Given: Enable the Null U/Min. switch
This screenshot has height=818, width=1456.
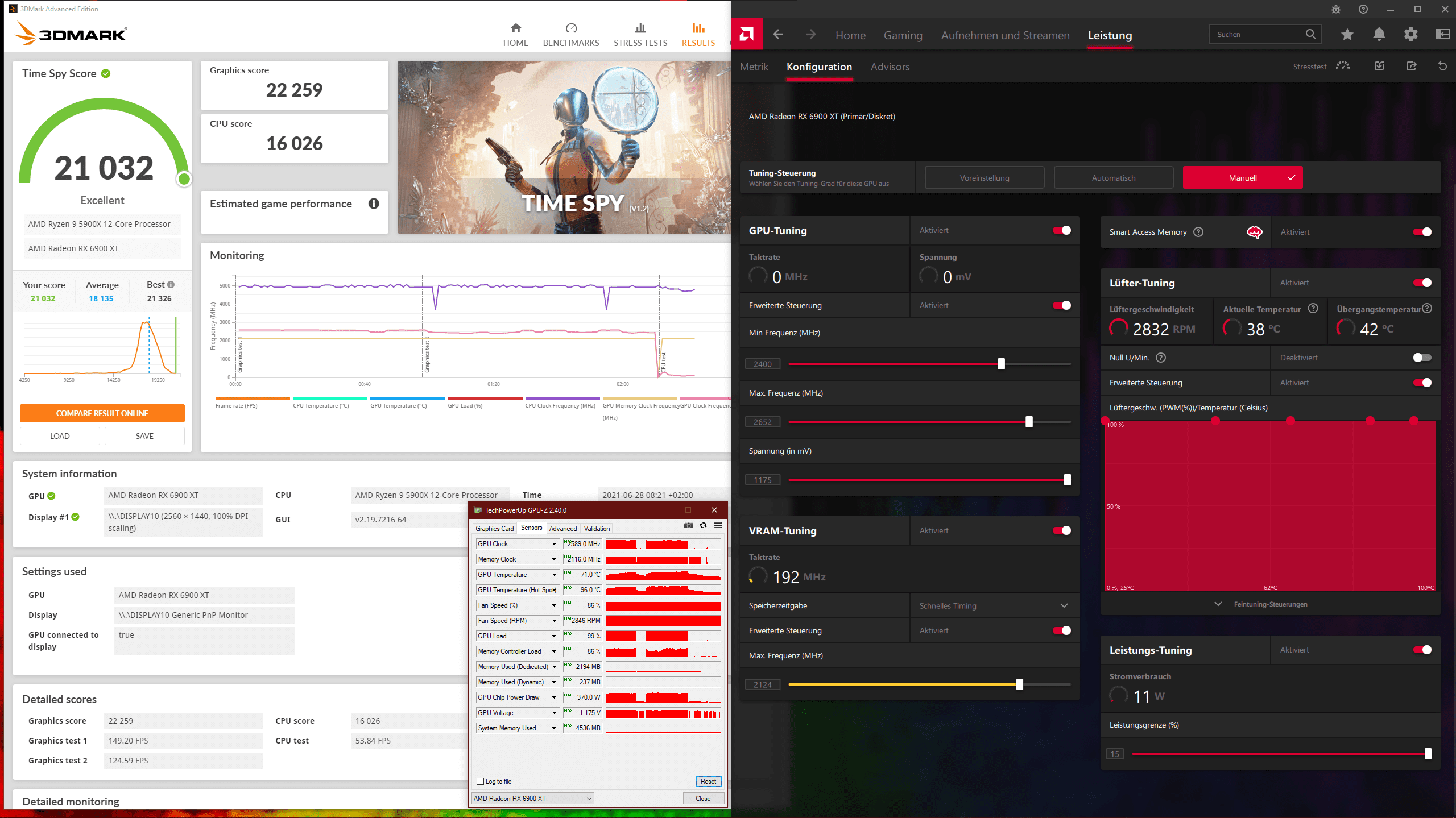Looking at the screenshot, I should (1422, 358).
